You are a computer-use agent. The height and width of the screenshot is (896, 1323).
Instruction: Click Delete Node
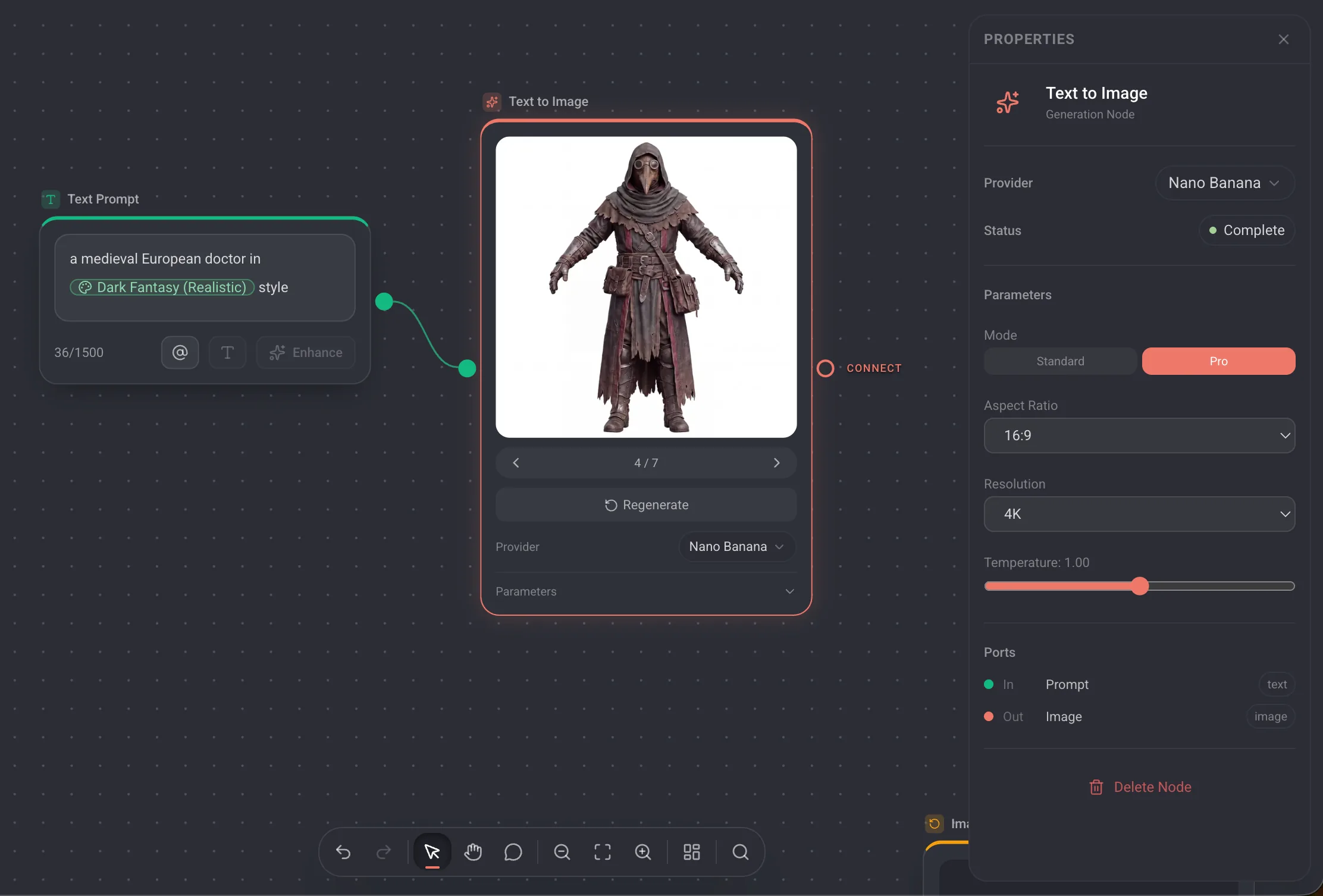pyautogui.click(x=1140, y=787)
